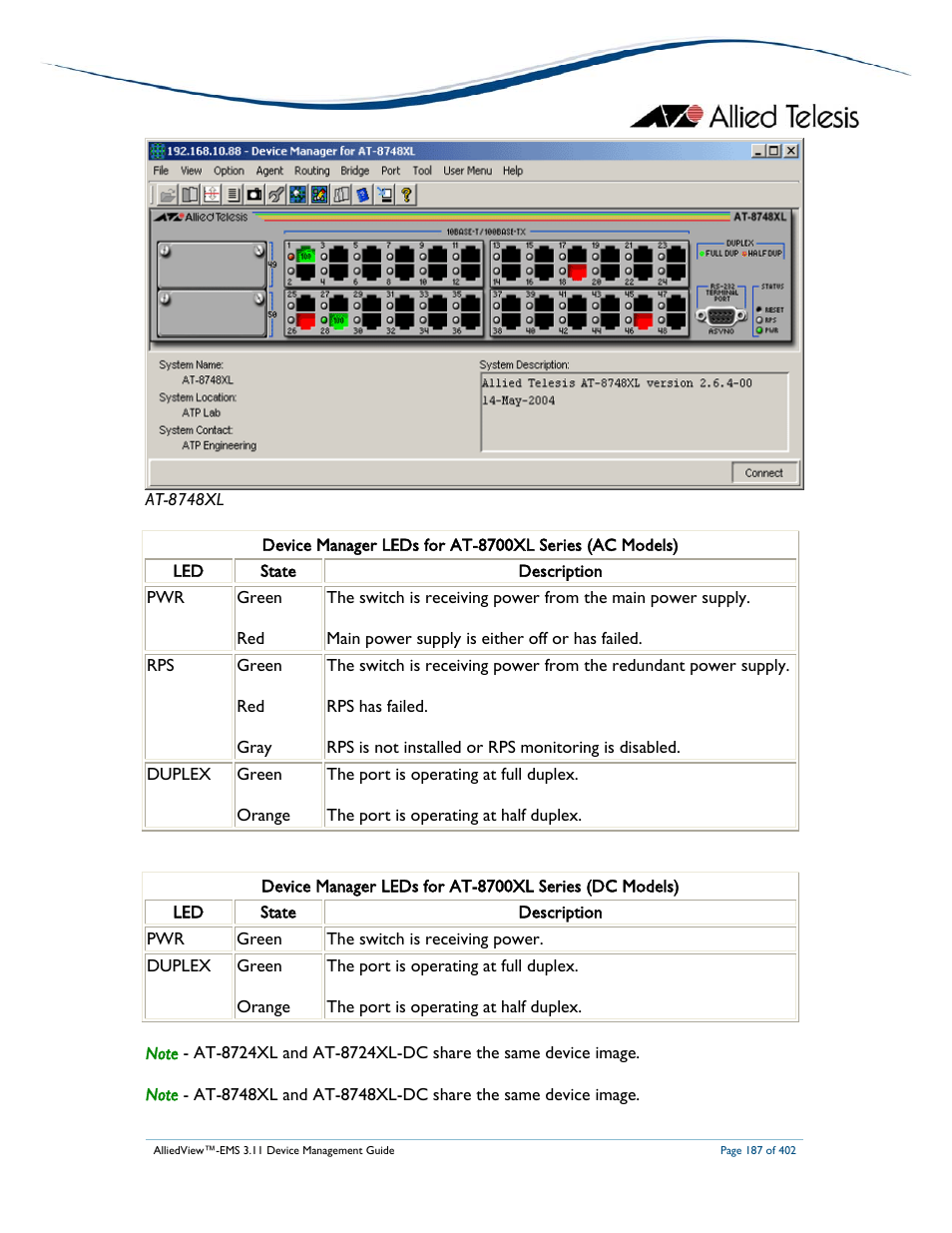952x1233 pixels.
Task: Open the Agent menu
Action: [269, 171]
